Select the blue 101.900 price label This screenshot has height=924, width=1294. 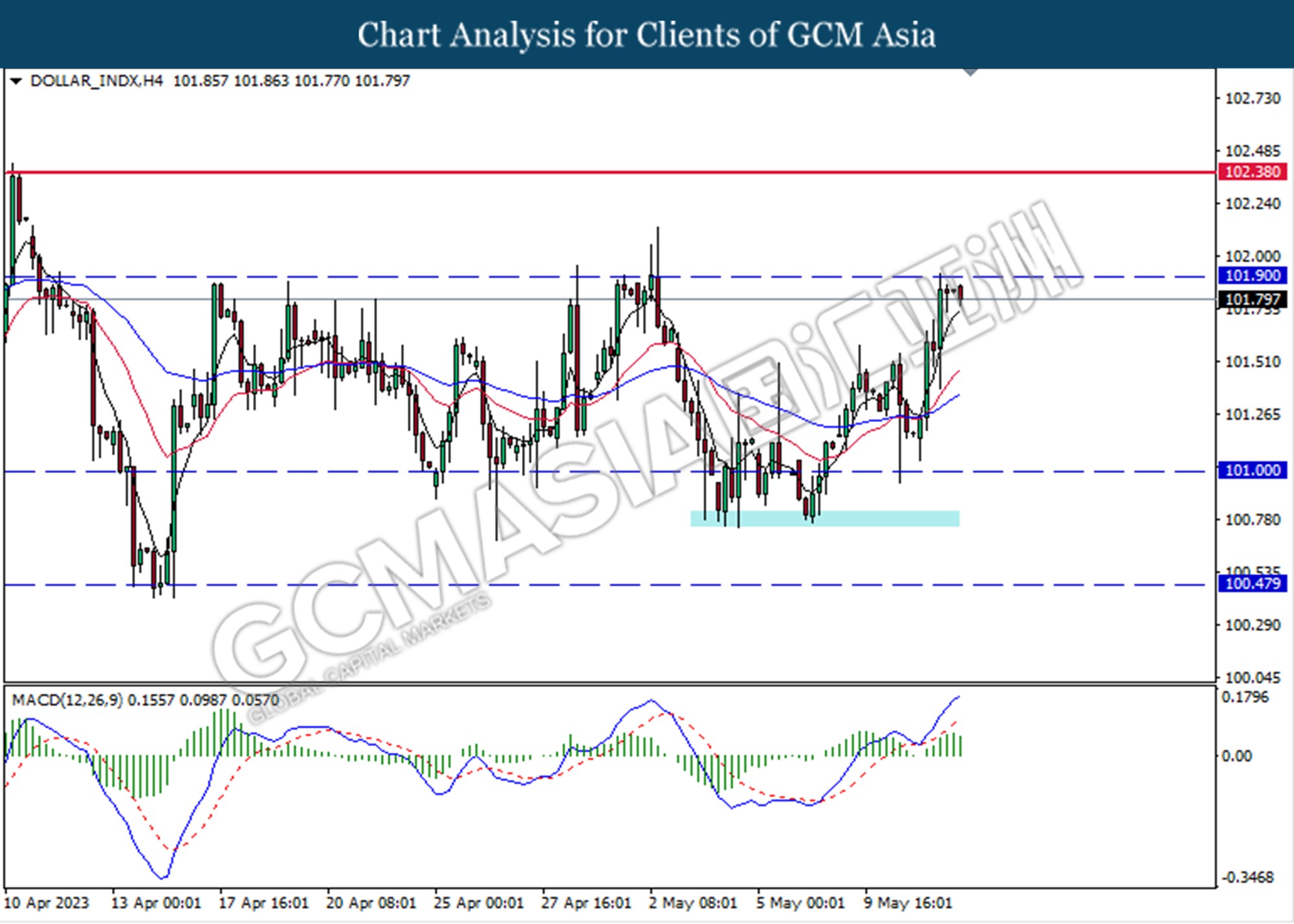1253,276
